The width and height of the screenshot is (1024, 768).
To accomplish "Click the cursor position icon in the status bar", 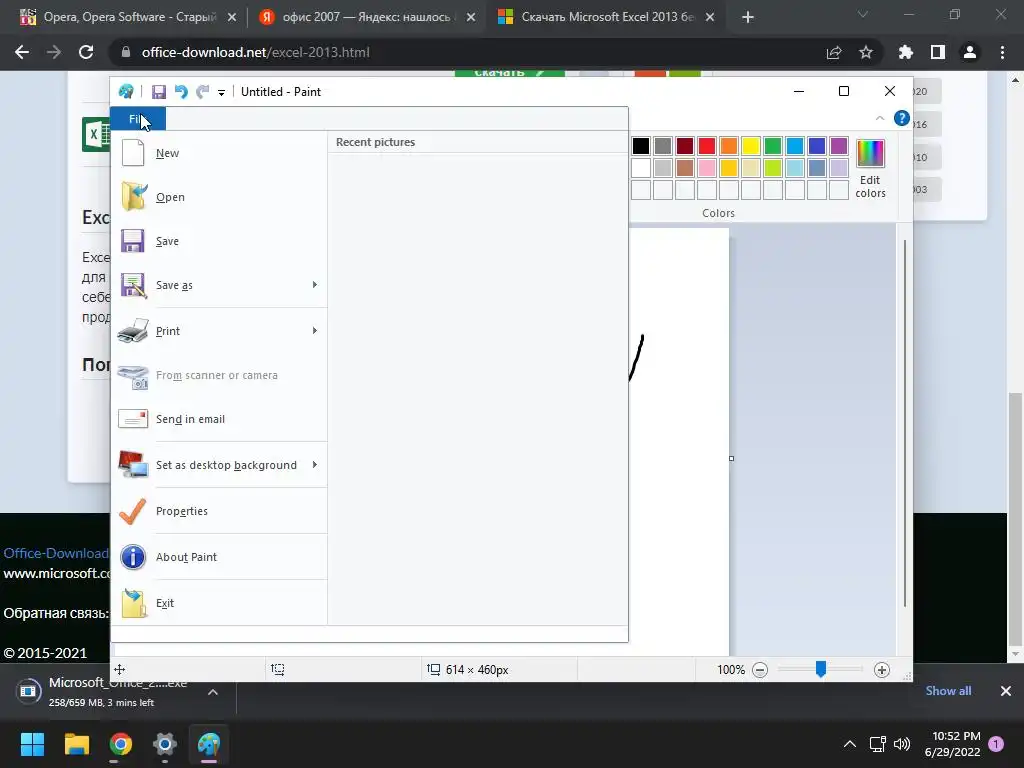I will 120,669.
